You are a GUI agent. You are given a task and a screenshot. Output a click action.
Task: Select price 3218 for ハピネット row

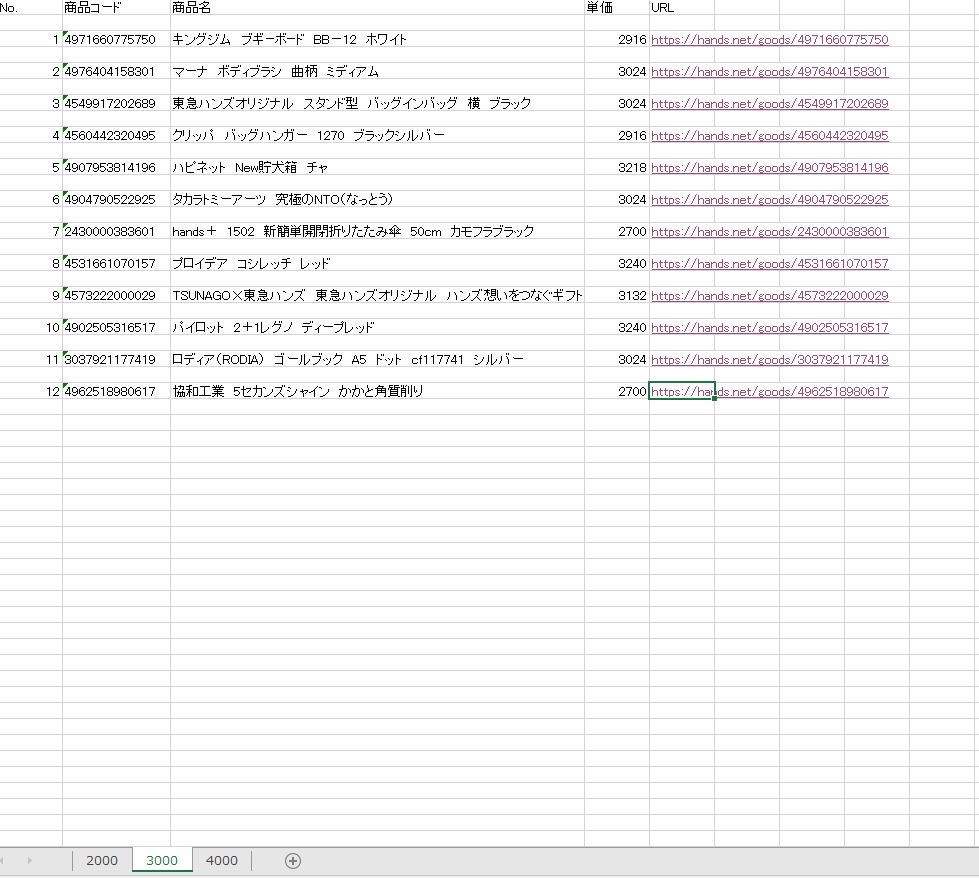[x=616, y=167]
